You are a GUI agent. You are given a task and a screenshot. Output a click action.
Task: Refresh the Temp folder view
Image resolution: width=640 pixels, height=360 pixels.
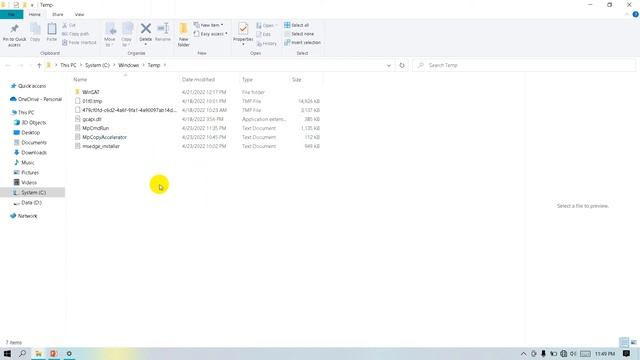click(x=402, y=65)
